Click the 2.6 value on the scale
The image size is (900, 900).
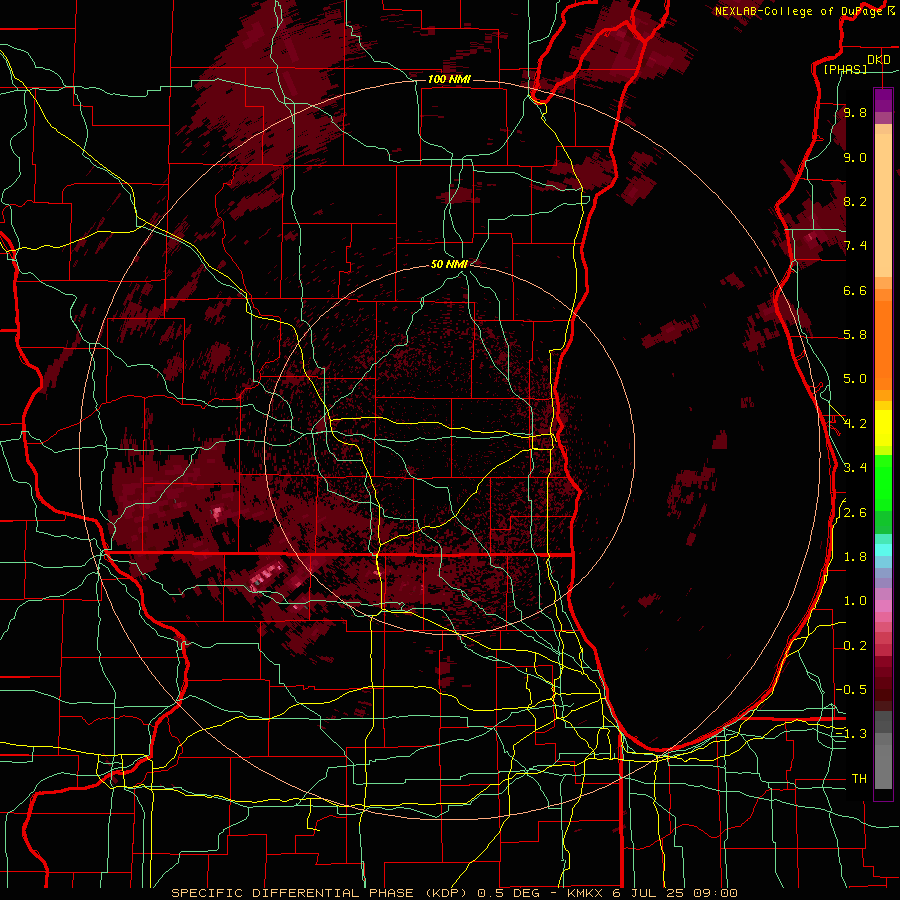click(855, 513)
